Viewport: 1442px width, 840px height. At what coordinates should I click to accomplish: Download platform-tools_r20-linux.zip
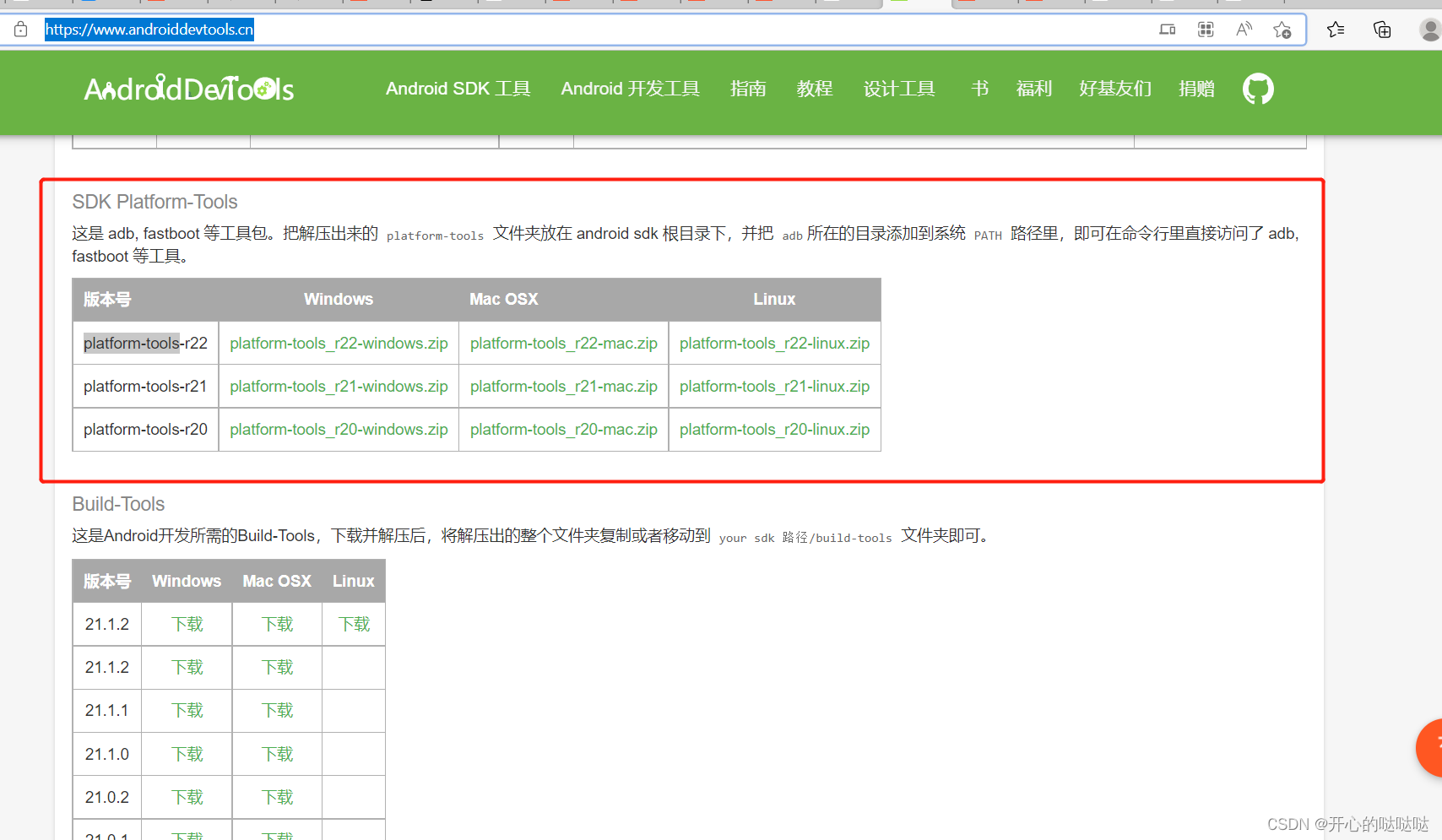click(774, 430)
